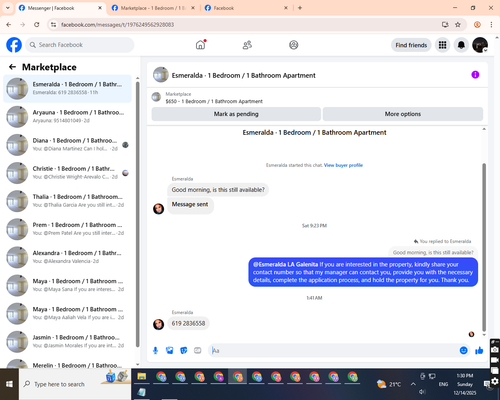Click 'Good morning, is this still available?' received message
The height and width of the screenshot is (400, 500).
218,190
